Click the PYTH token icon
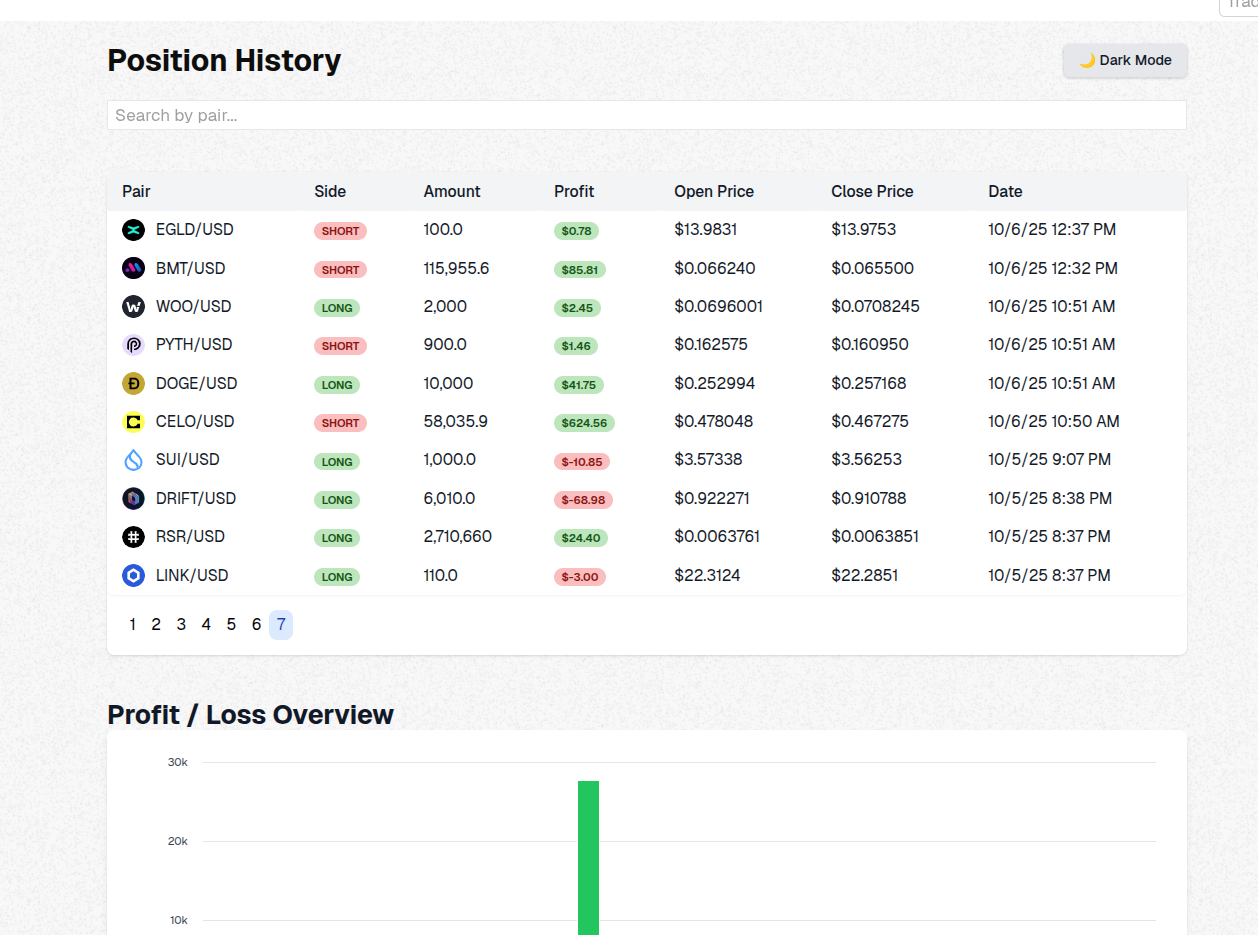 [133, 345]
